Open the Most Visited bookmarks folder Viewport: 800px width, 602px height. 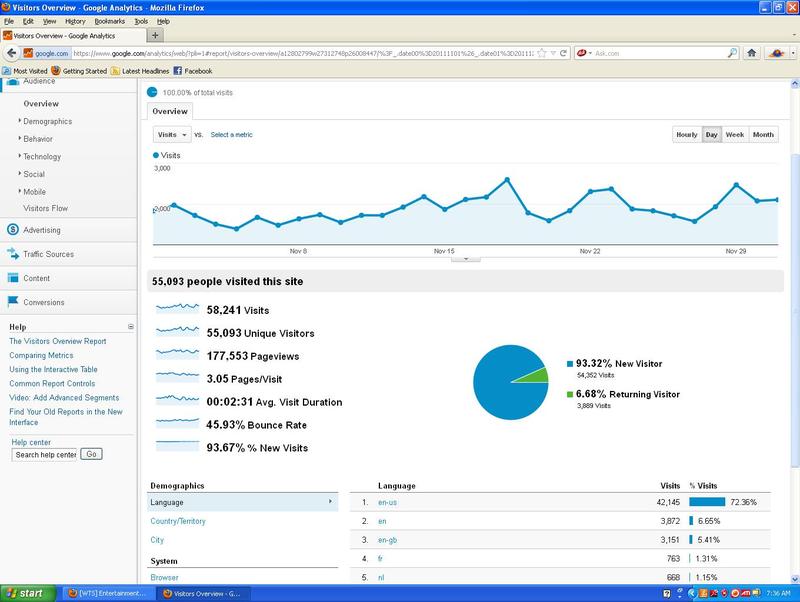pyautogui.click(x=25, y=71)
